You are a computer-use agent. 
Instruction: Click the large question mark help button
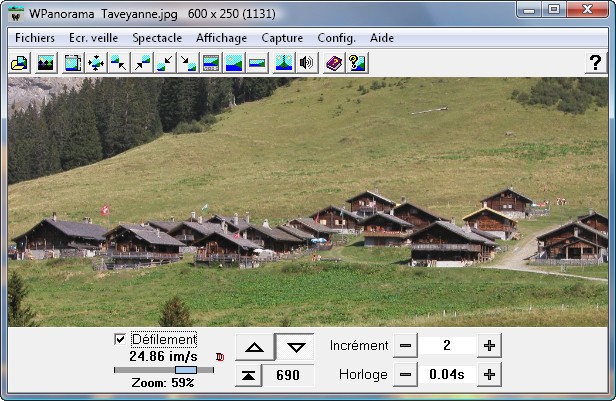595,63
